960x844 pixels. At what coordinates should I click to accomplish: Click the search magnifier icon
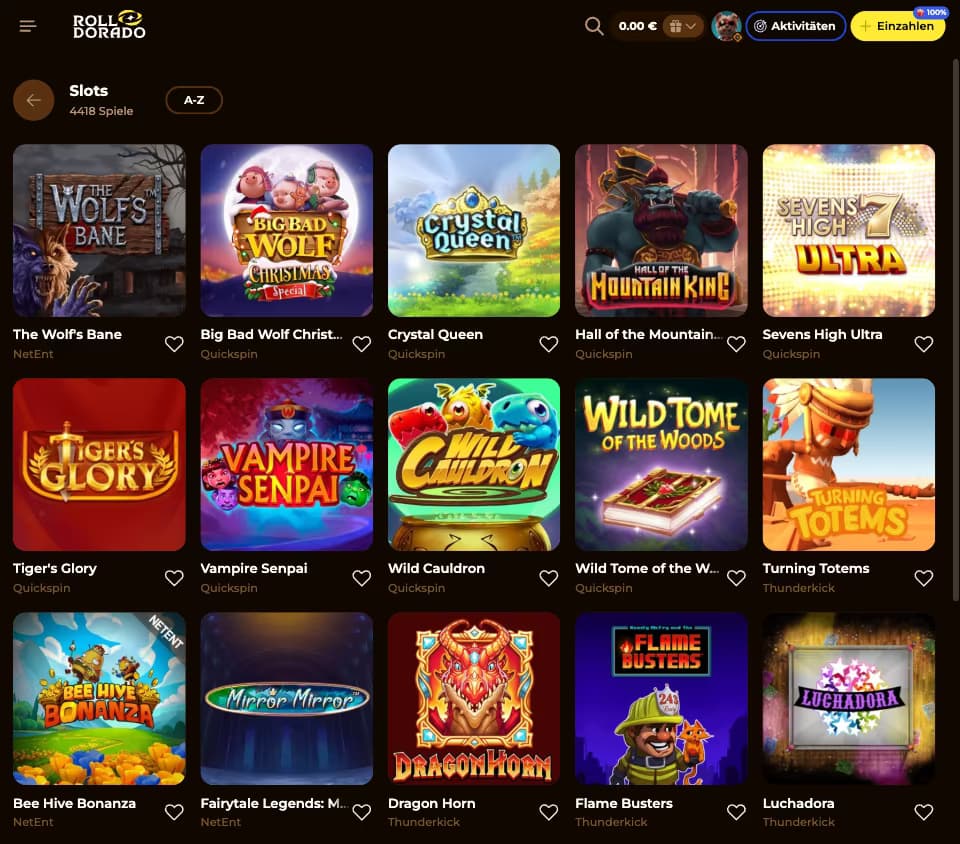tap(593, 26)
